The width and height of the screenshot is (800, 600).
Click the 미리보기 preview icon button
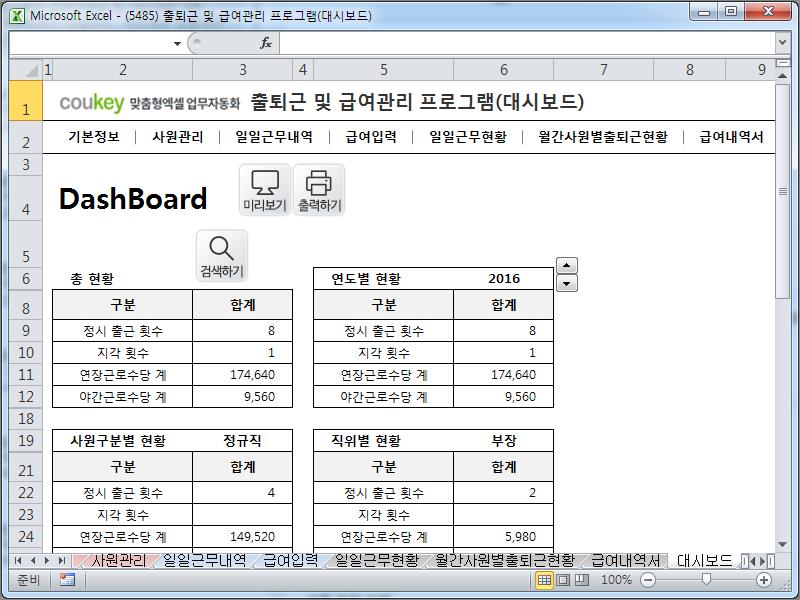[x=265, y=190]
